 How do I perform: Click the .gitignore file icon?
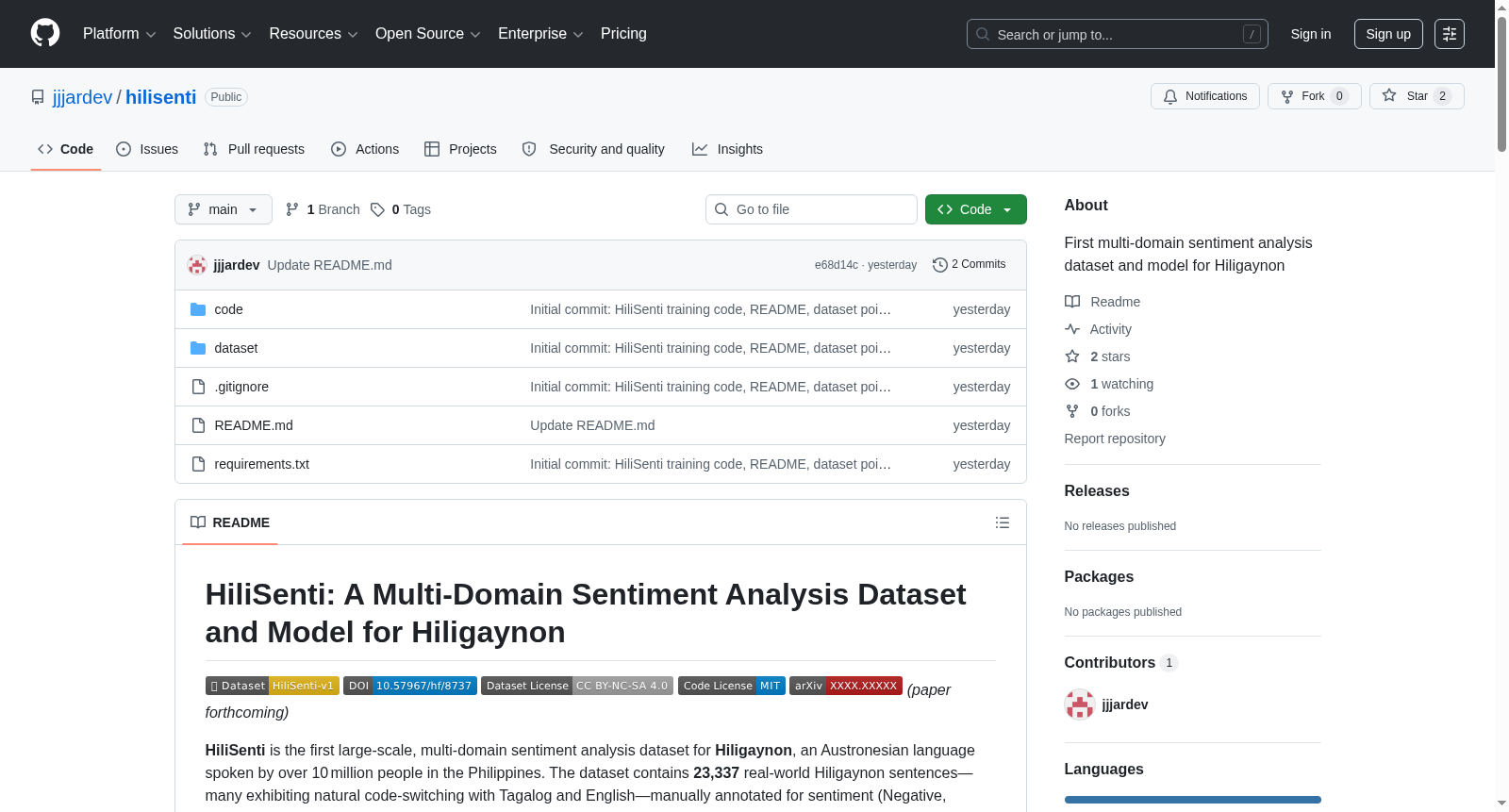click(198, 387)
